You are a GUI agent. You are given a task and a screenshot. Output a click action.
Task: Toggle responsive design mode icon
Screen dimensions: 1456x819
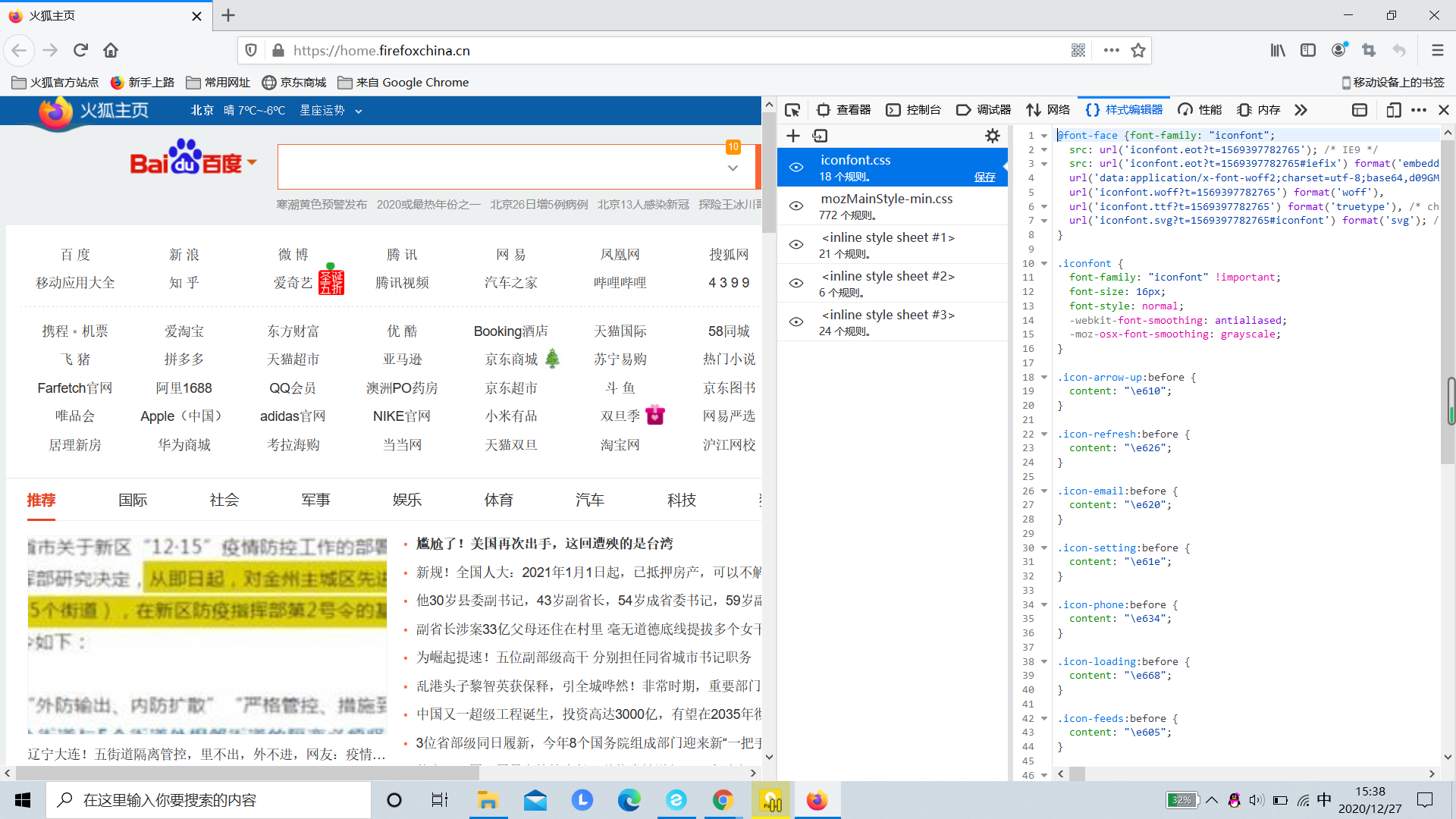coord(1393,110)
